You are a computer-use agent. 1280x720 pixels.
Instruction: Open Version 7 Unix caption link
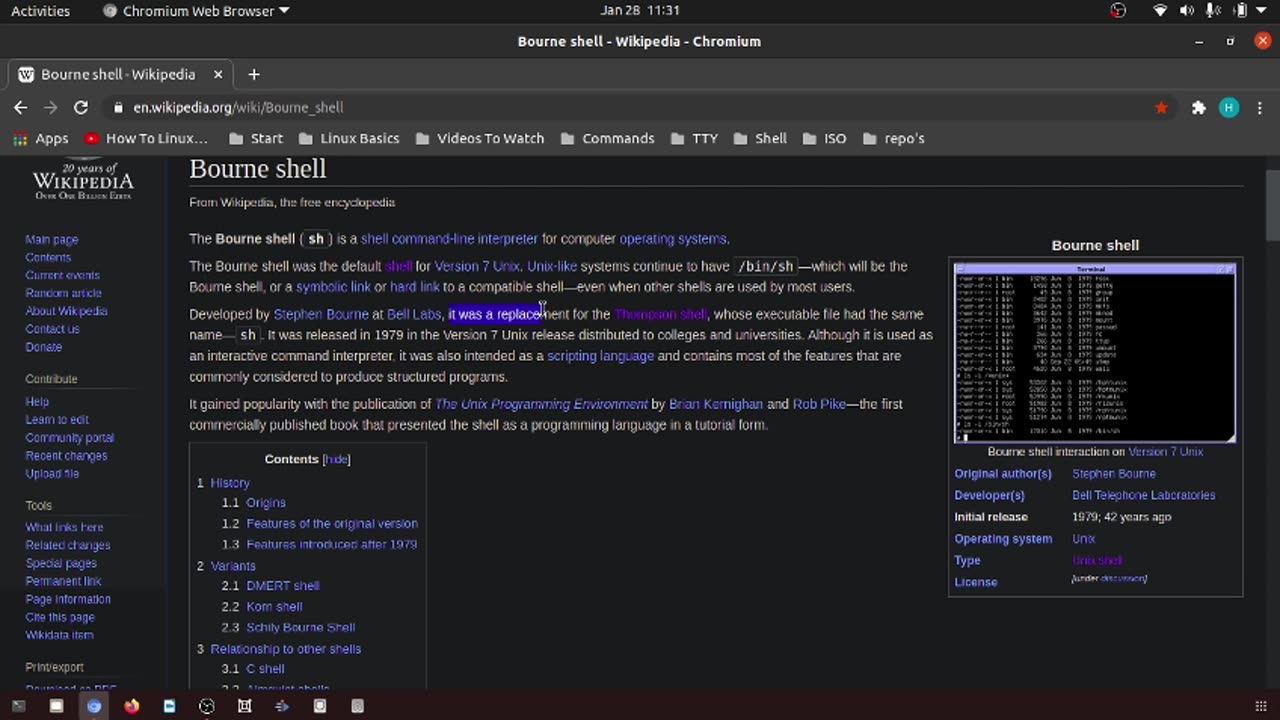(1165, 452)
